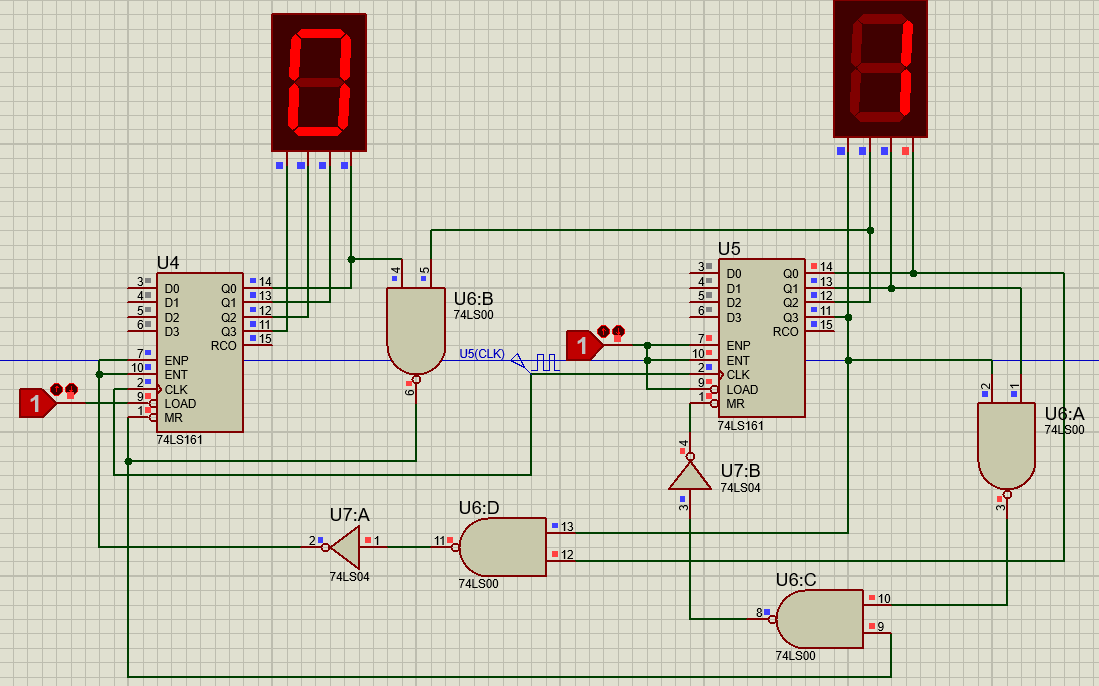Click RCO pin 15 of U4
The width and height of the screenshot is (1099, 686).
(258, 345)
